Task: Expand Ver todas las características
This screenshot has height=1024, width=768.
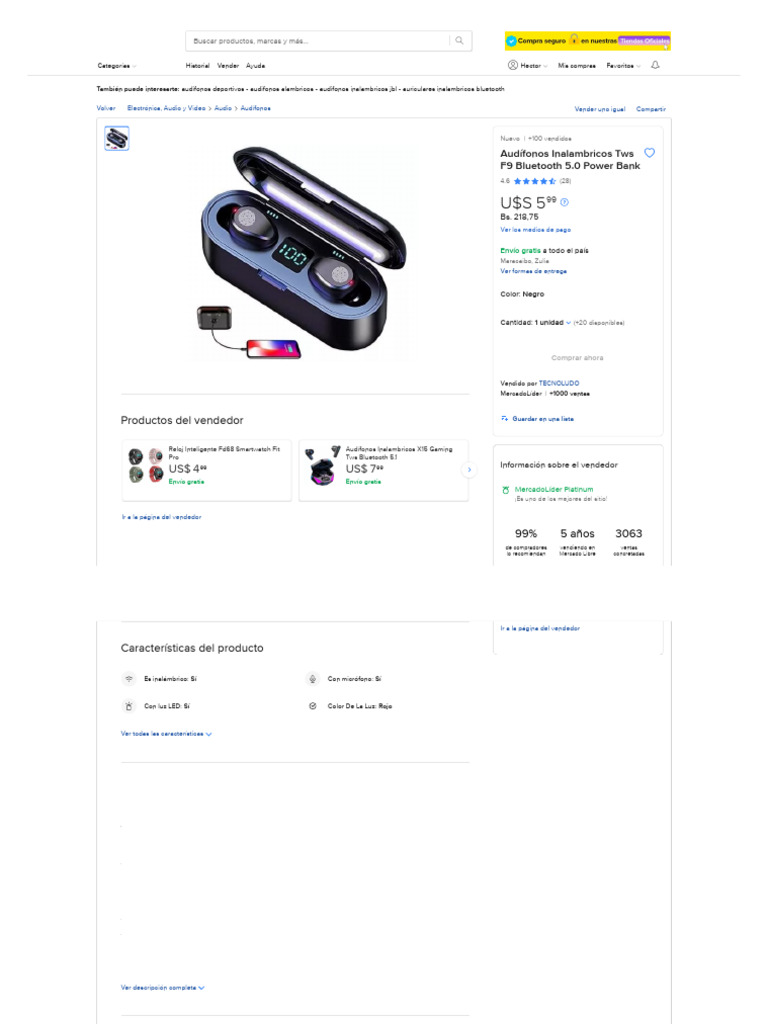Action: 166,734
